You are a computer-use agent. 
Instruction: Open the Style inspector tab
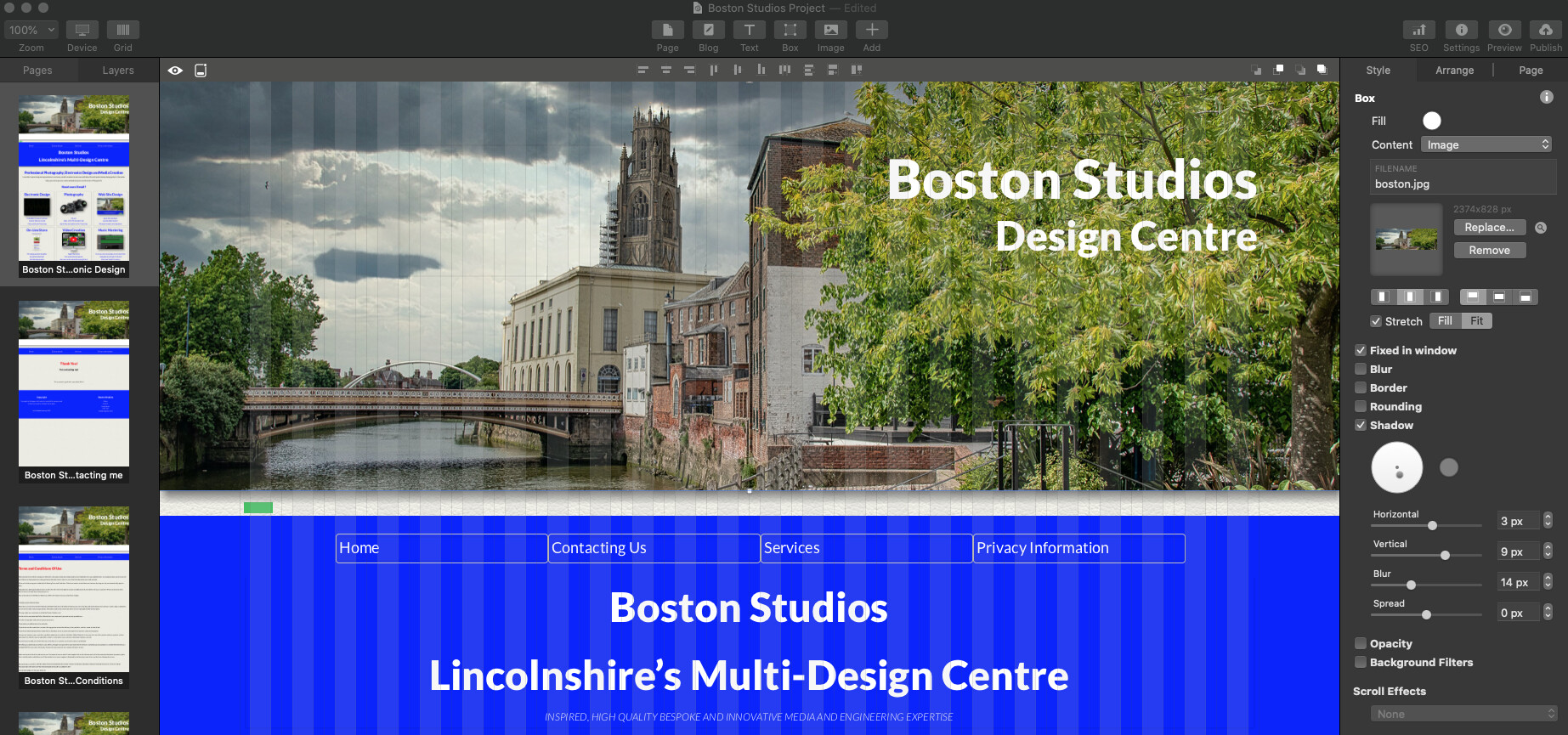click(1378, 71)
